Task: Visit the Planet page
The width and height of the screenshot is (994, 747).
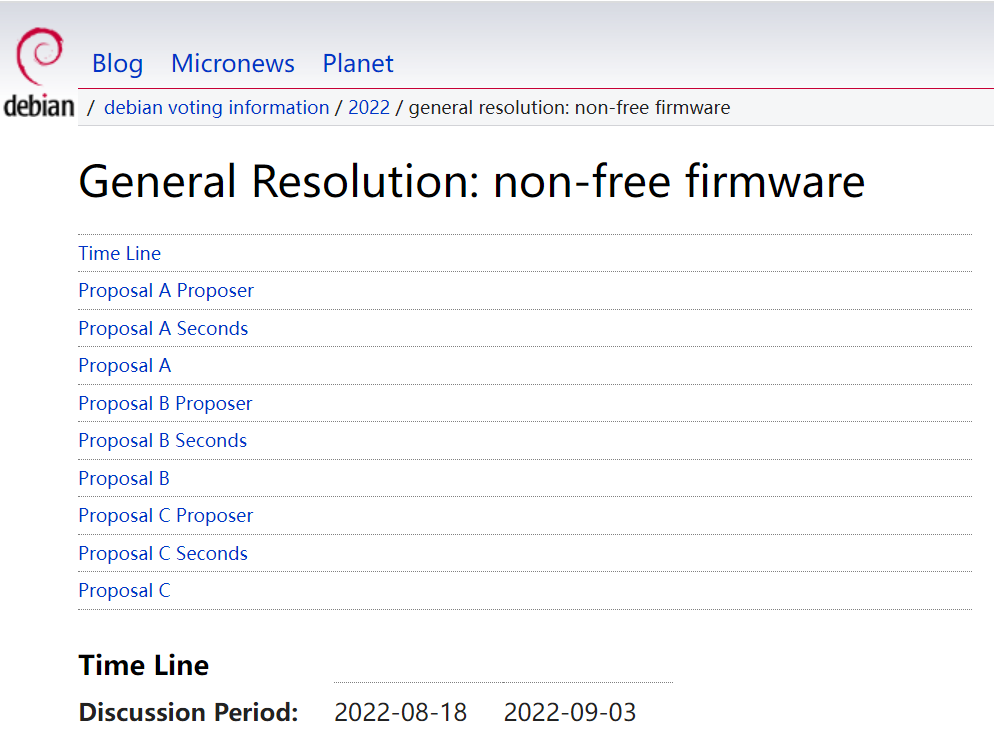Action: (x=357, y=63)
